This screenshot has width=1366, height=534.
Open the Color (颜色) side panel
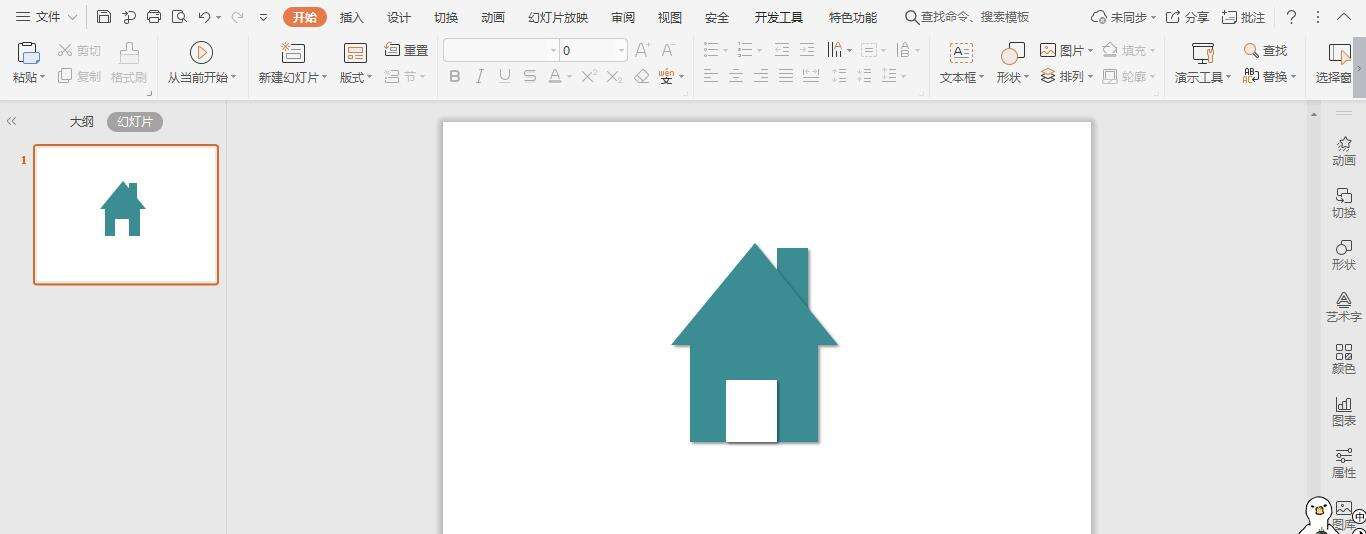pos(1343,359)
